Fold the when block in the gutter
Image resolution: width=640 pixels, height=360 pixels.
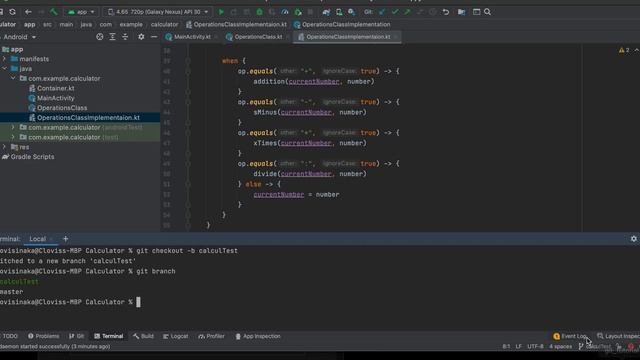pyautogui.click(x=188, y=61)
